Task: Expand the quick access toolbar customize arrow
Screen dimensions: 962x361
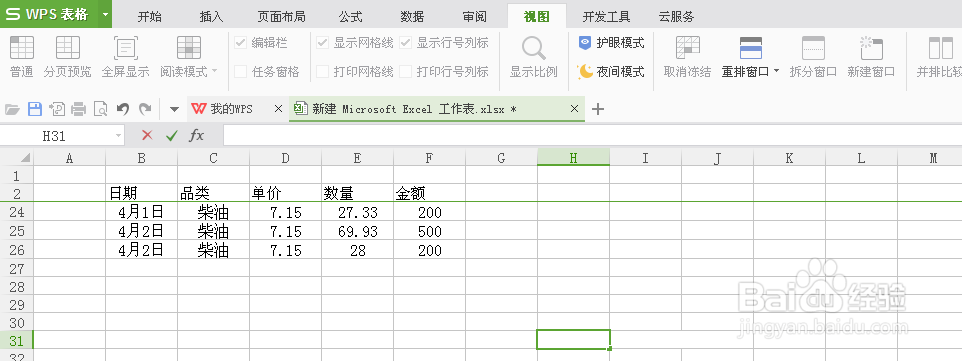Action: click(174, 109)
